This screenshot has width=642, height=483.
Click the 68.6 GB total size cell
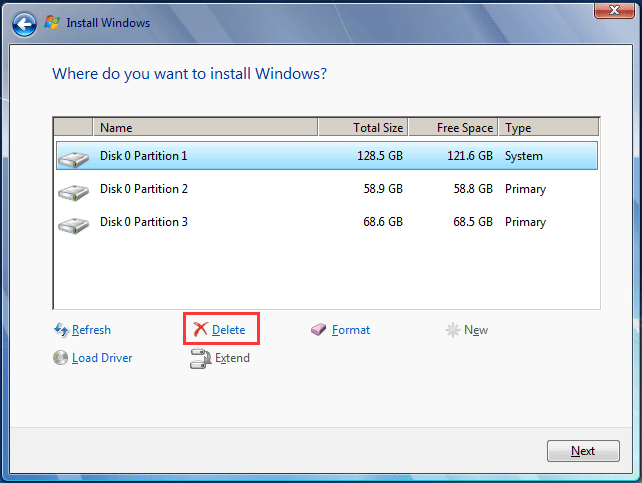pyautogui.click(x=383, y=222)
